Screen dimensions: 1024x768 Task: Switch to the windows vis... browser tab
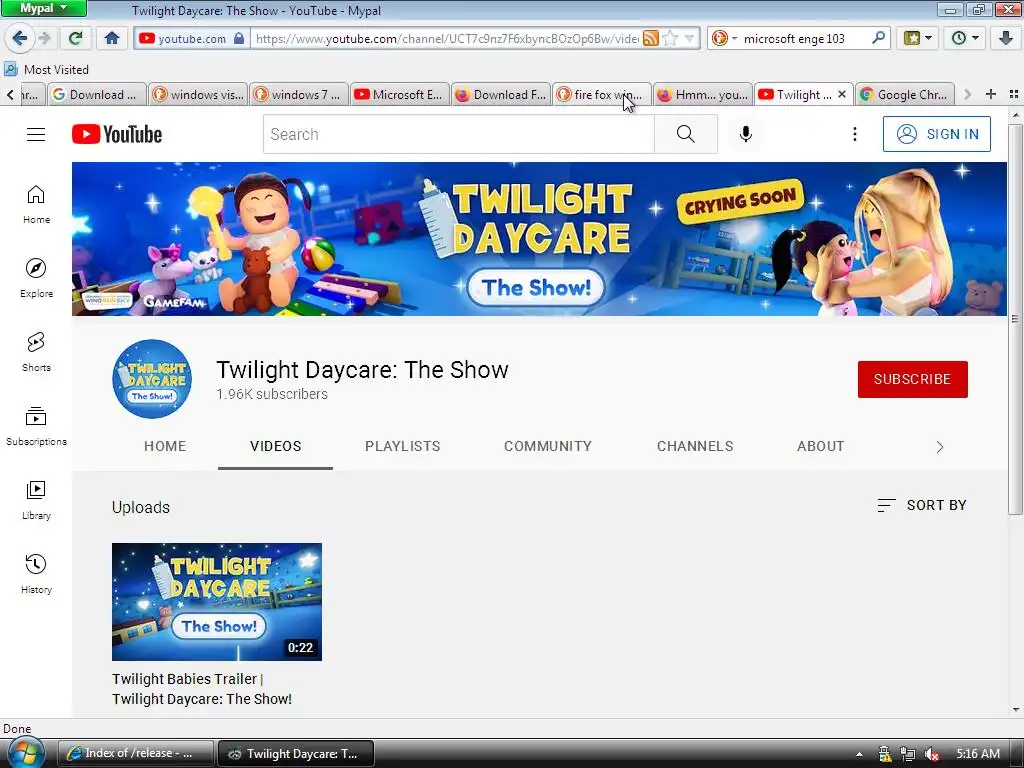198,95
